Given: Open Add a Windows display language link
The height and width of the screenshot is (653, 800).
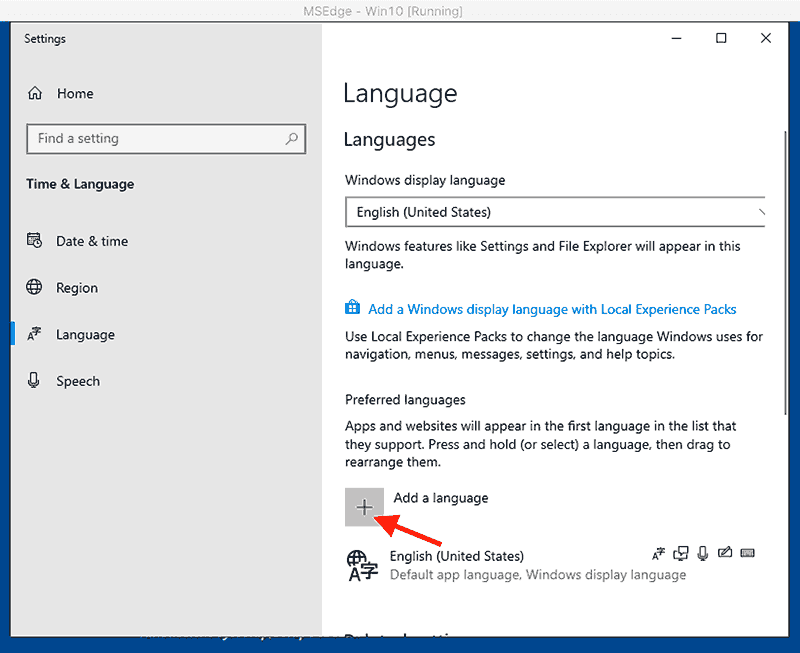Looking at the screenshot, I should pos(552,309).
